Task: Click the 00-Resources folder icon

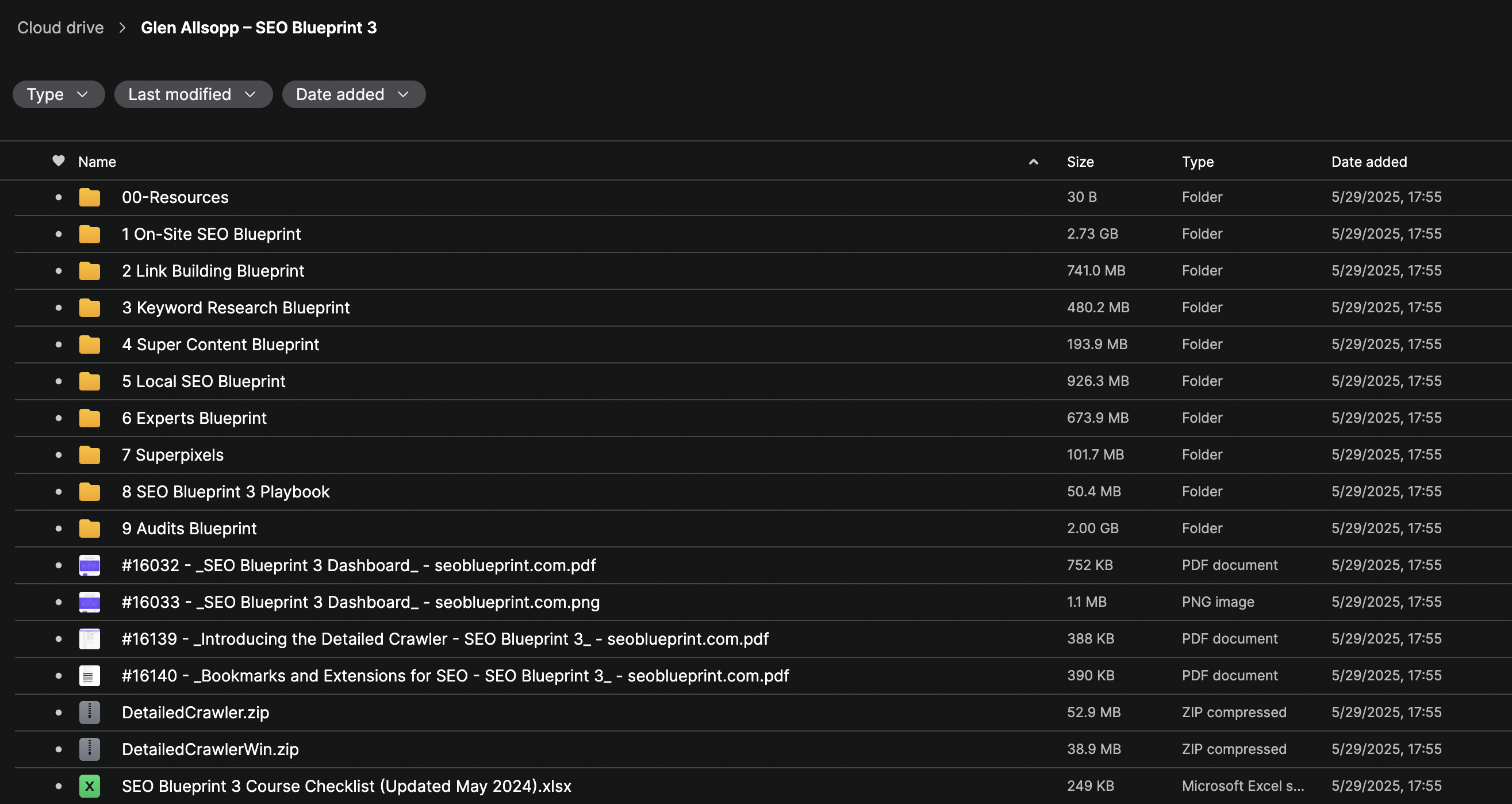Action: pyautogui.click(x=90, y=197)
